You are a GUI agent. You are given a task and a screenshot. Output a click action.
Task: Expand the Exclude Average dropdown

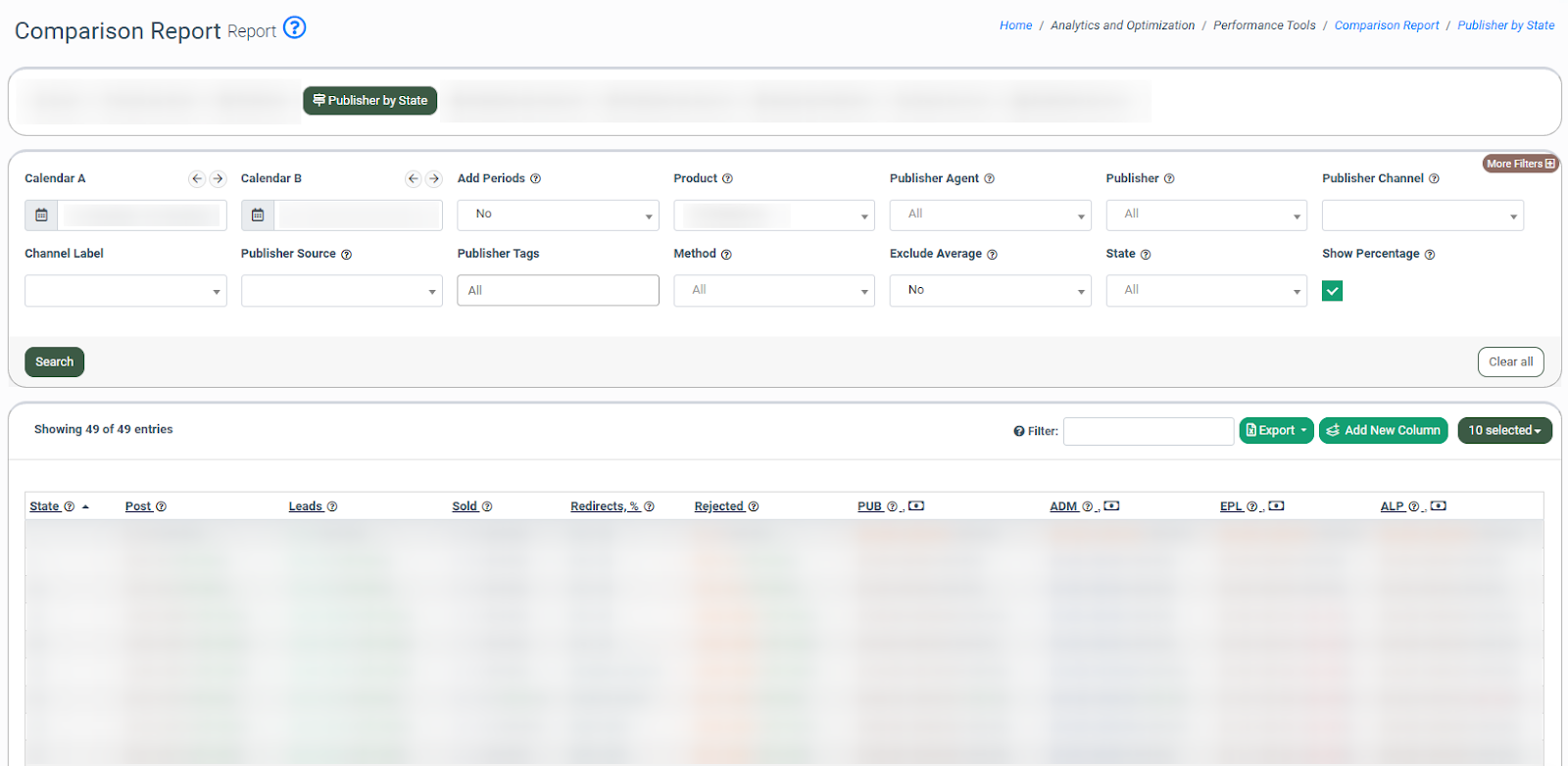coord(990,291)
